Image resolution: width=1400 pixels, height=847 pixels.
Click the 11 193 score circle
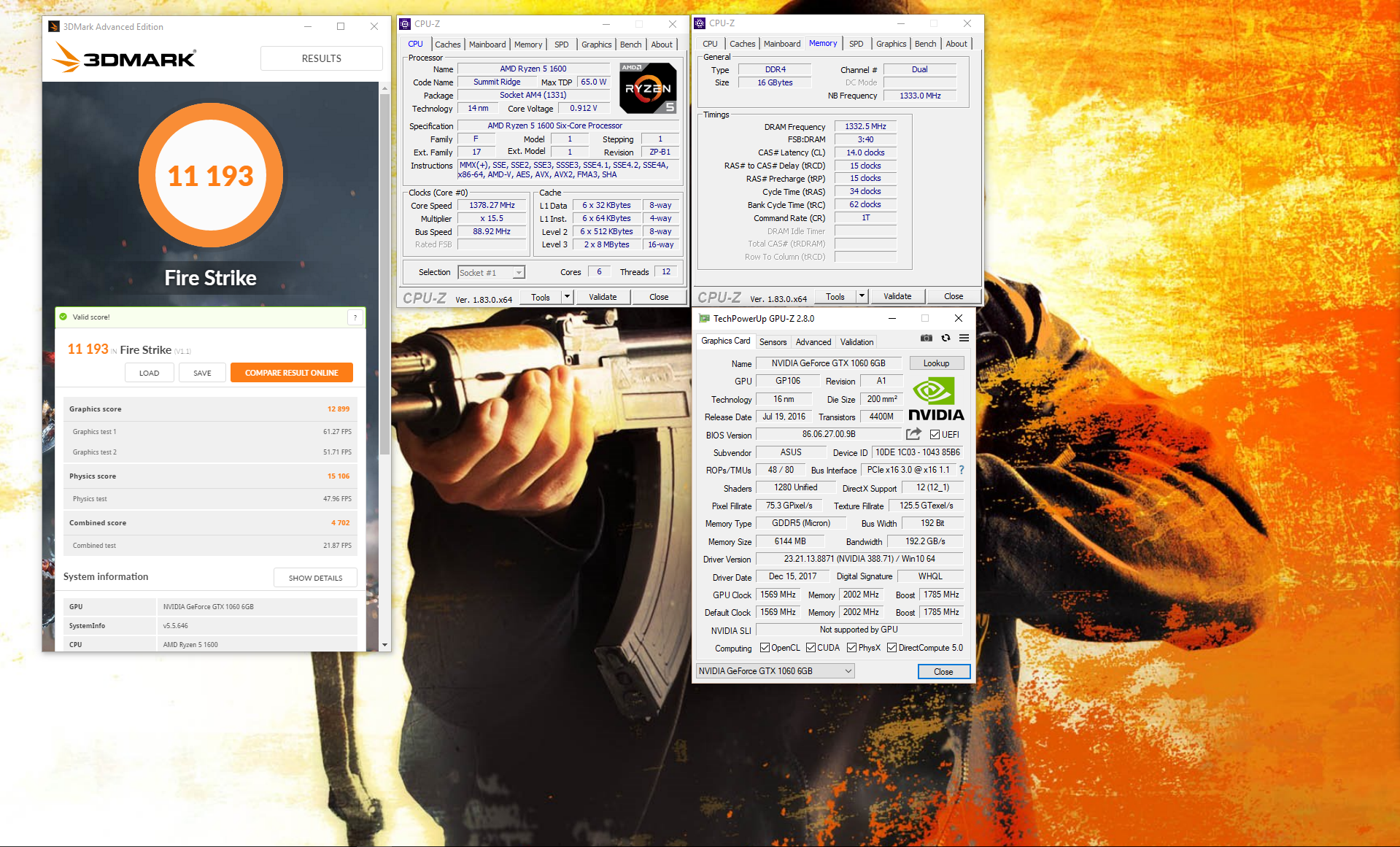pos(211,175)
